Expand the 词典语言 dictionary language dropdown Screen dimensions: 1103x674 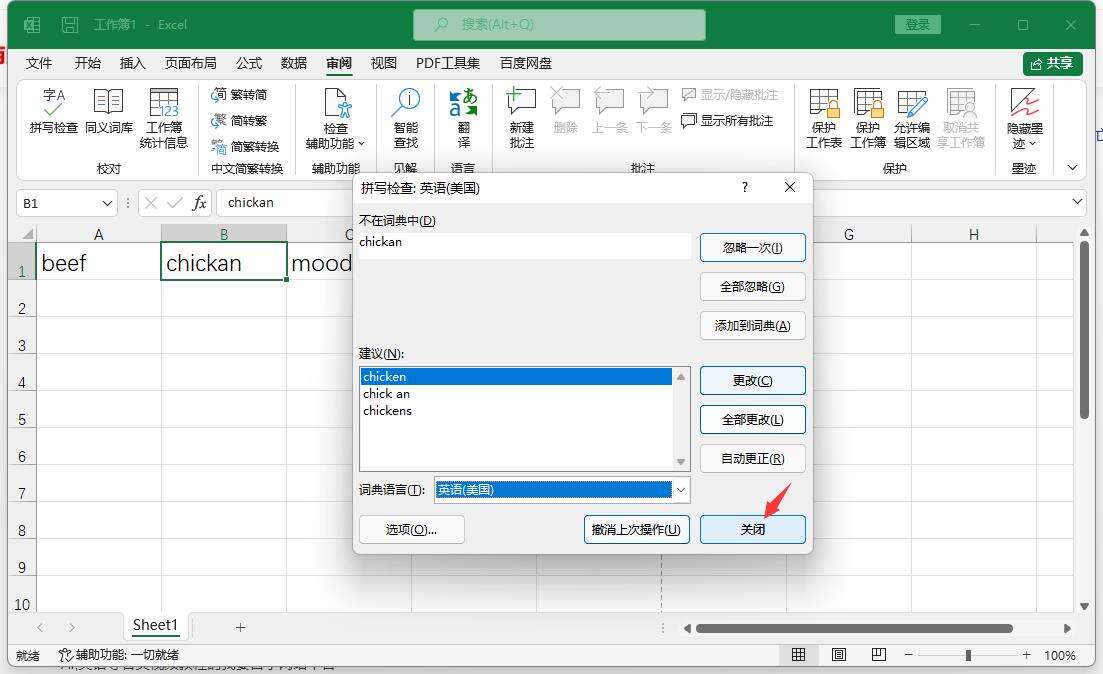pyautogui.click(x=681, y=490)
